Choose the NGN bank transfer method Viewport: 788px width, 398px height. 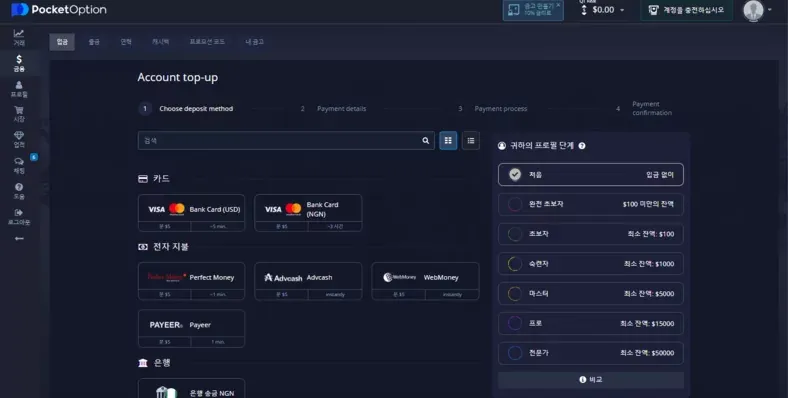[x=191, y=388]
